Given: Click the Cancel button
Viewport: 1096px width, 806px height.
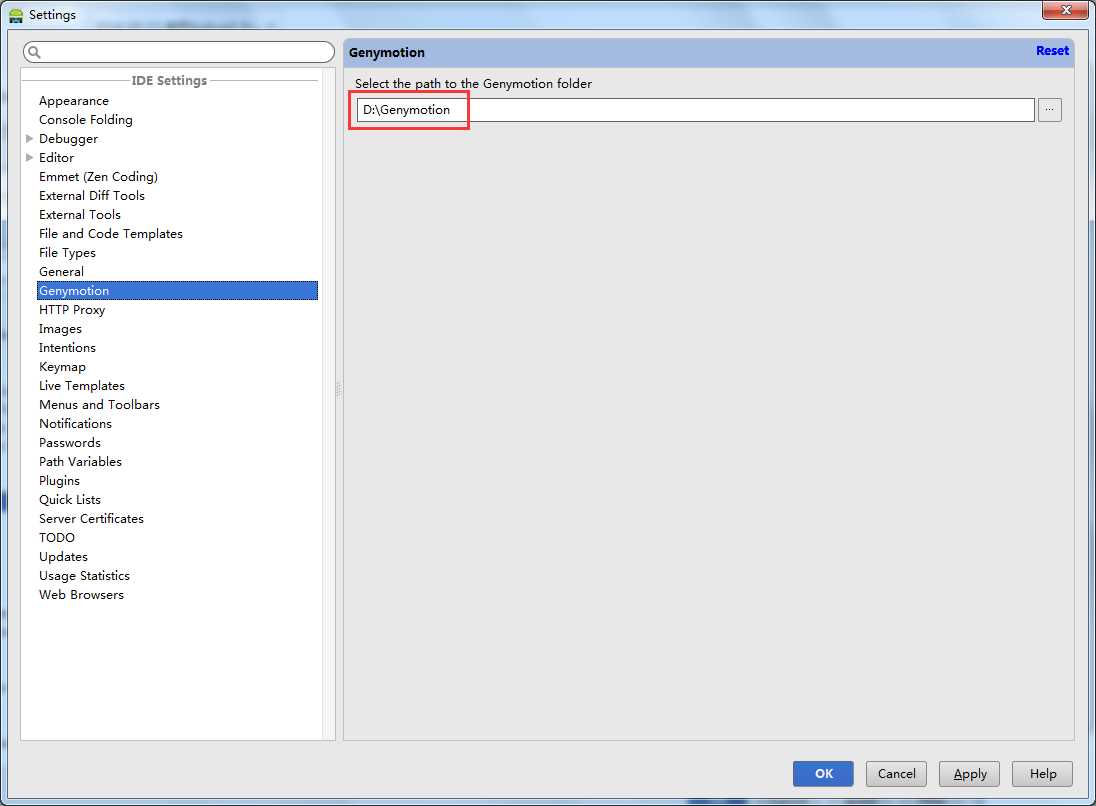Looking at the screenshot, I should 896,773.
